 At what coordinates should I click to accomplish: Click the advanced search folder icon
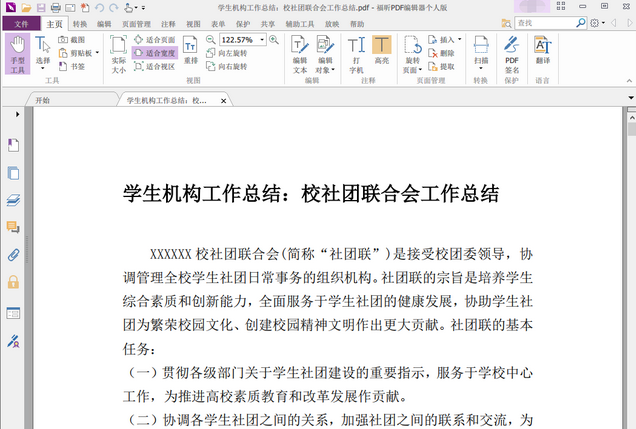pos(506,23)
